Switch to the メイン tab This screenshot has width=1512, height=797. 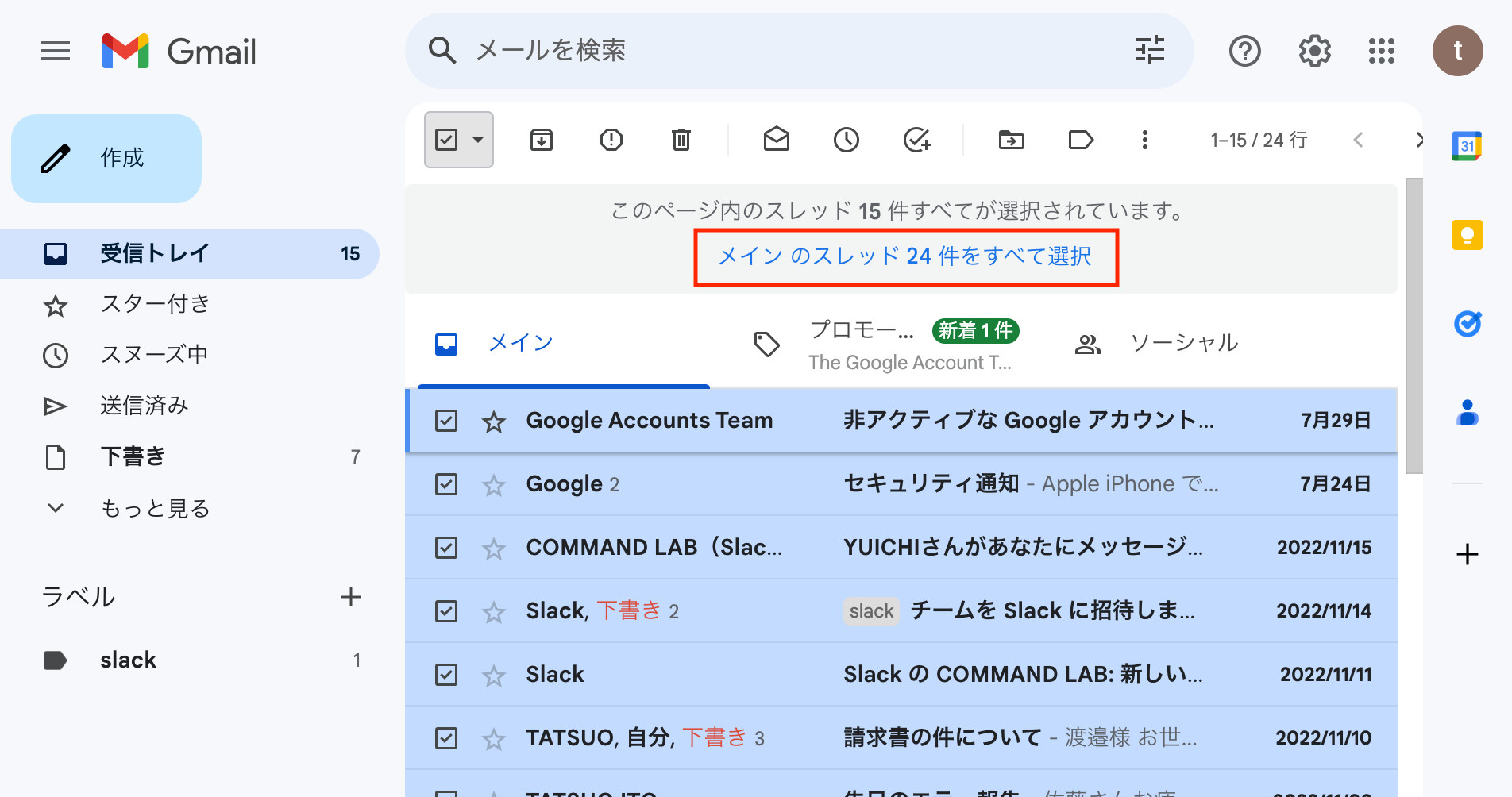click(564, 343)
